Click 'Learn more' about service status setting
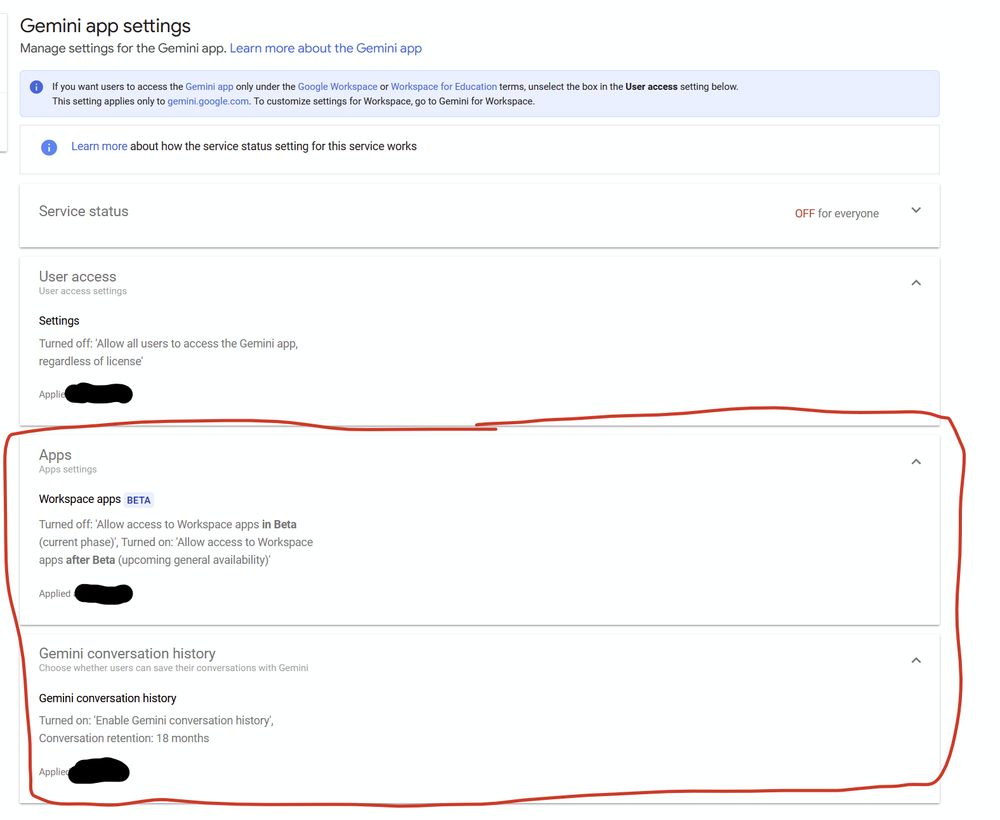Screen dimensions: 1000x820 (99, 146)
